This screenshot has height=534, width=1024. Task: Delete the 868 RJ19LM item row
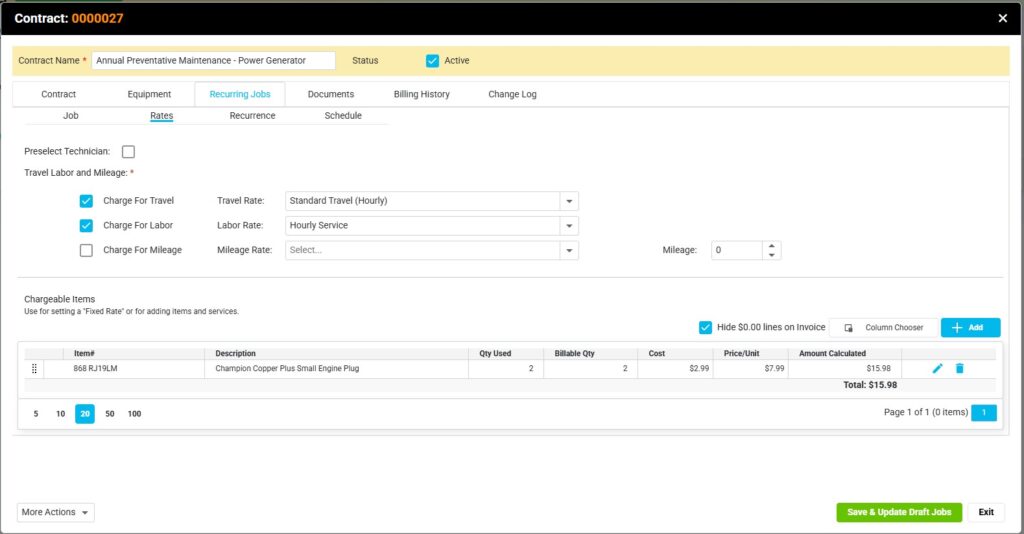tap(959, 368)
